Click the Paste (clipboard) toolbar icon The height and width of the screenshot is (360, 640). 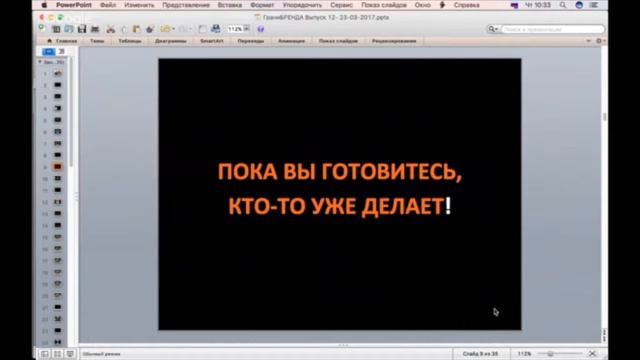coord(137,29)
